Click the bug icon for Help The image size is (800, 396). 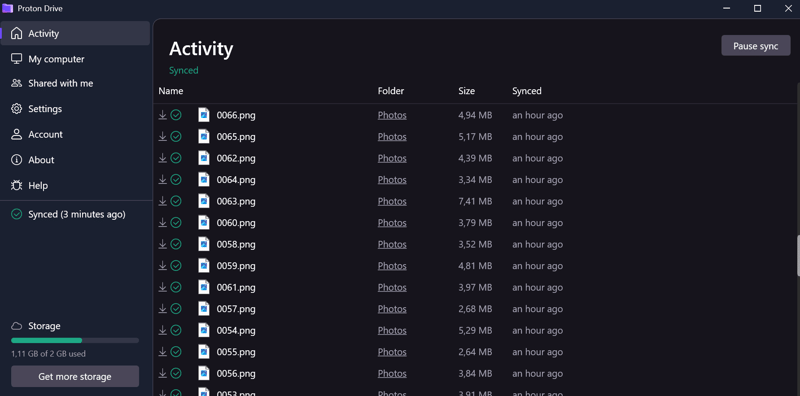17,185
